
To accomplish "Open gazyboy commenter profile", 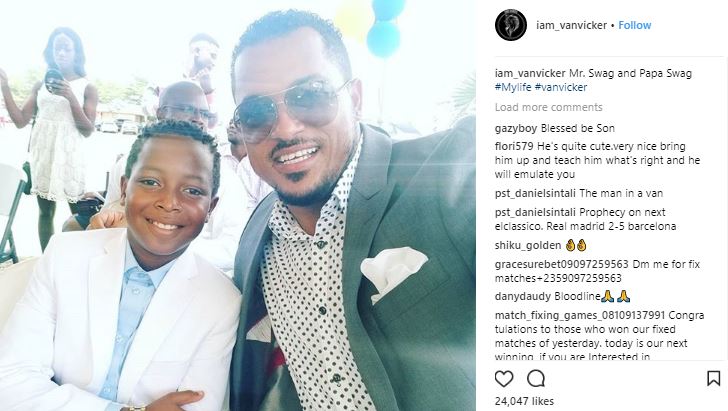I will pos(516,129).
